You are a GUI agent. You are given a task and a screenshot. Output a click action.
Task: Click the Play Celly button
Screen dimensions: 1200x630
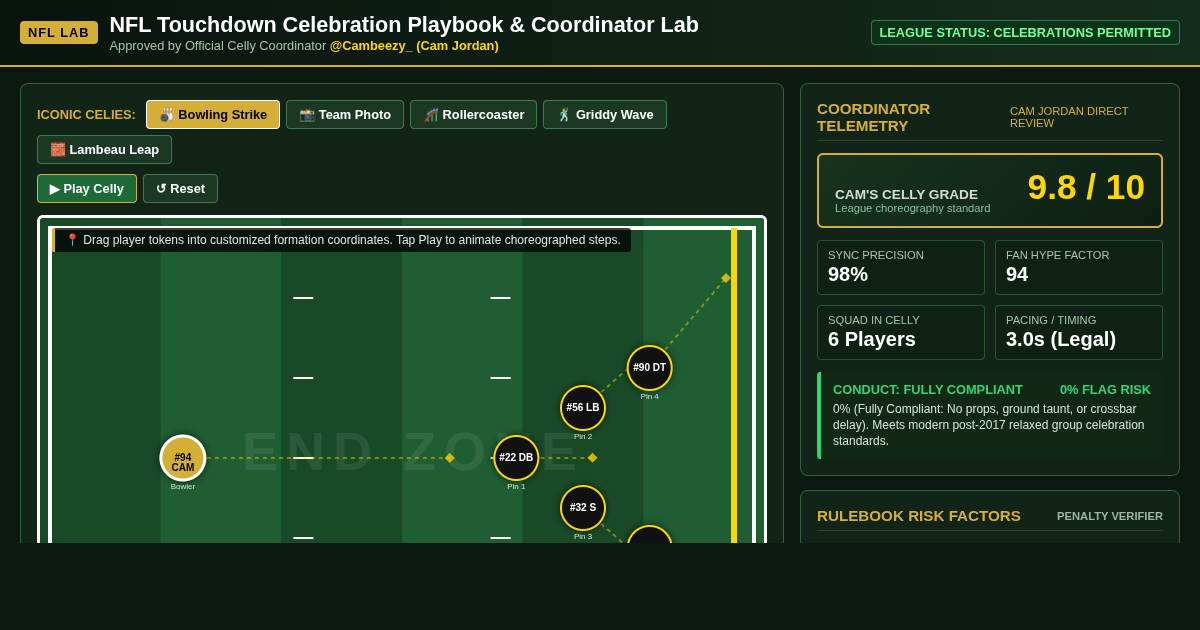[x=87, y=188]
